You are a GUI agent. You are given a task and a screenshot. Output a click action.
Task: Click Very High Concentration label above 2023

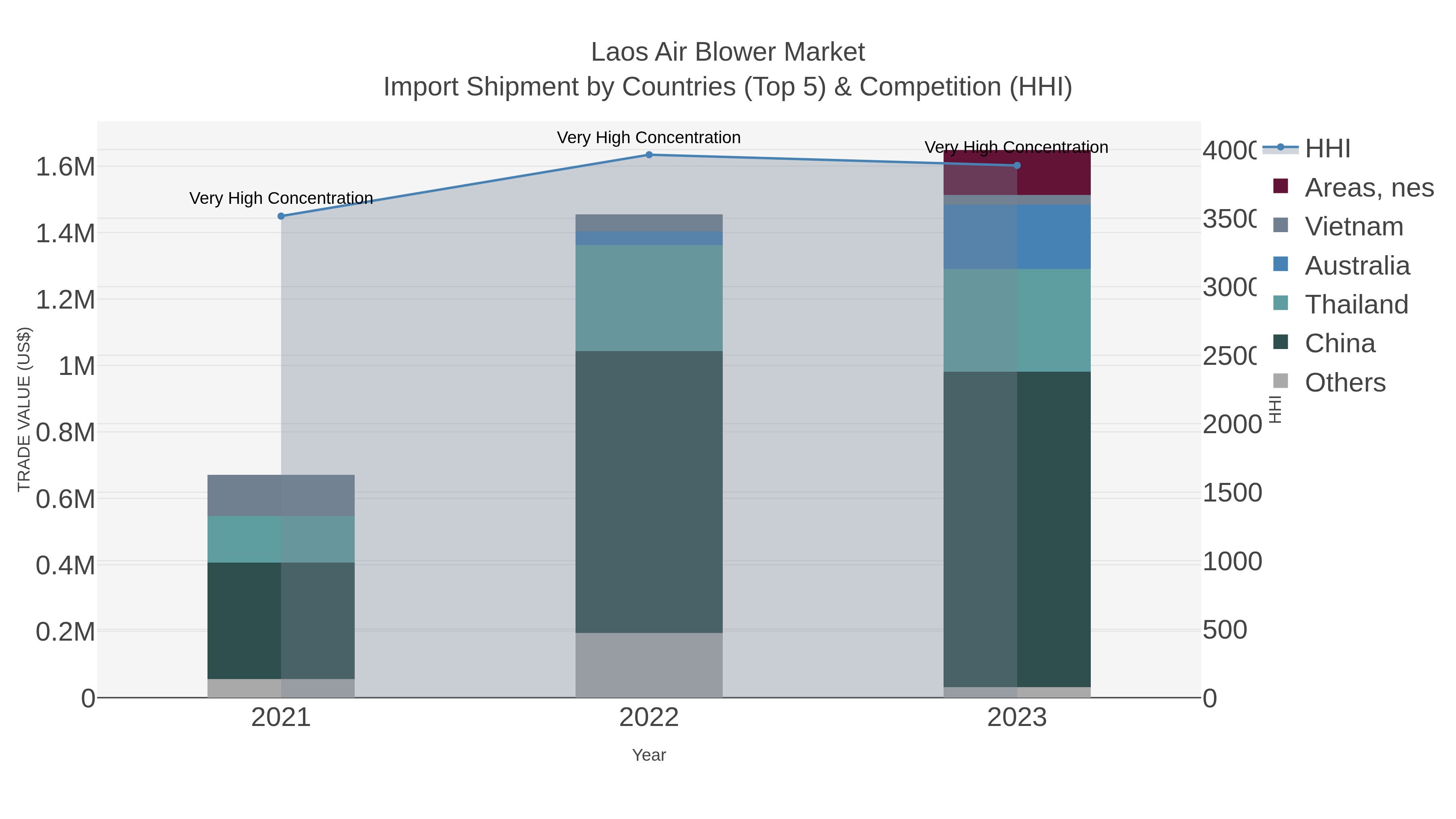[x=1017, y=147]
